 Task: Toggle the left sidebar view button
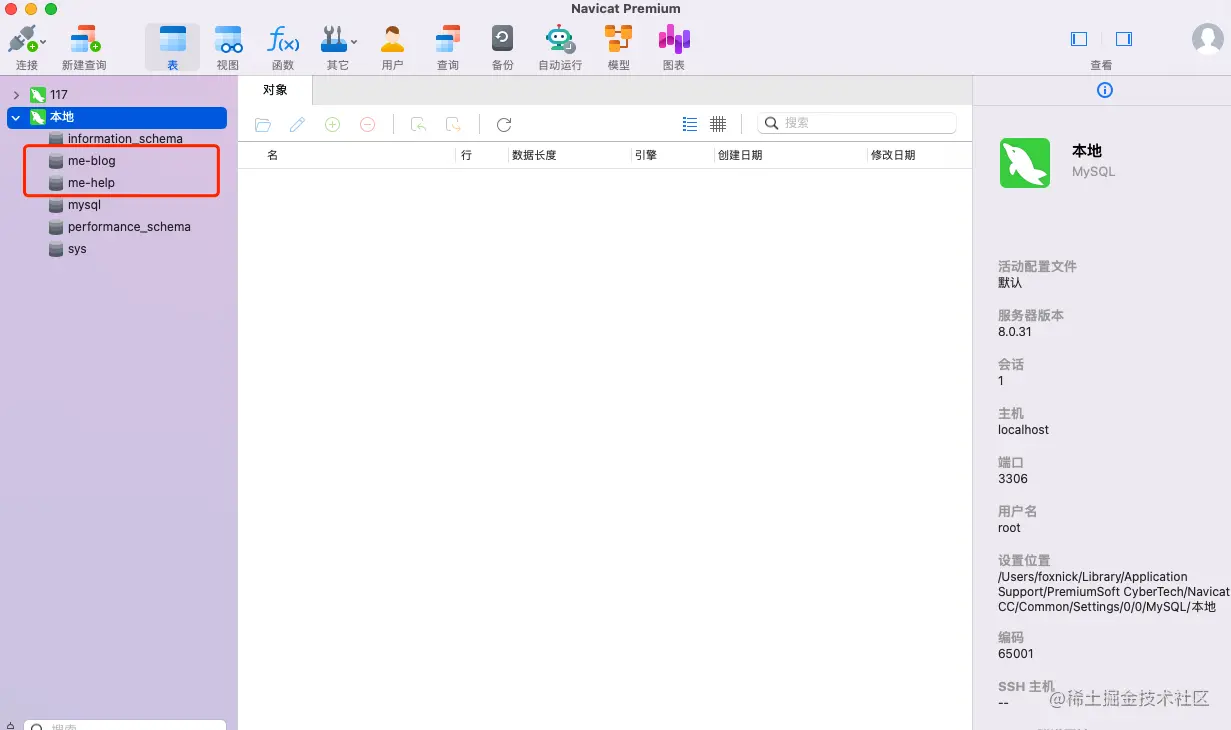[x=1079, y=39]
